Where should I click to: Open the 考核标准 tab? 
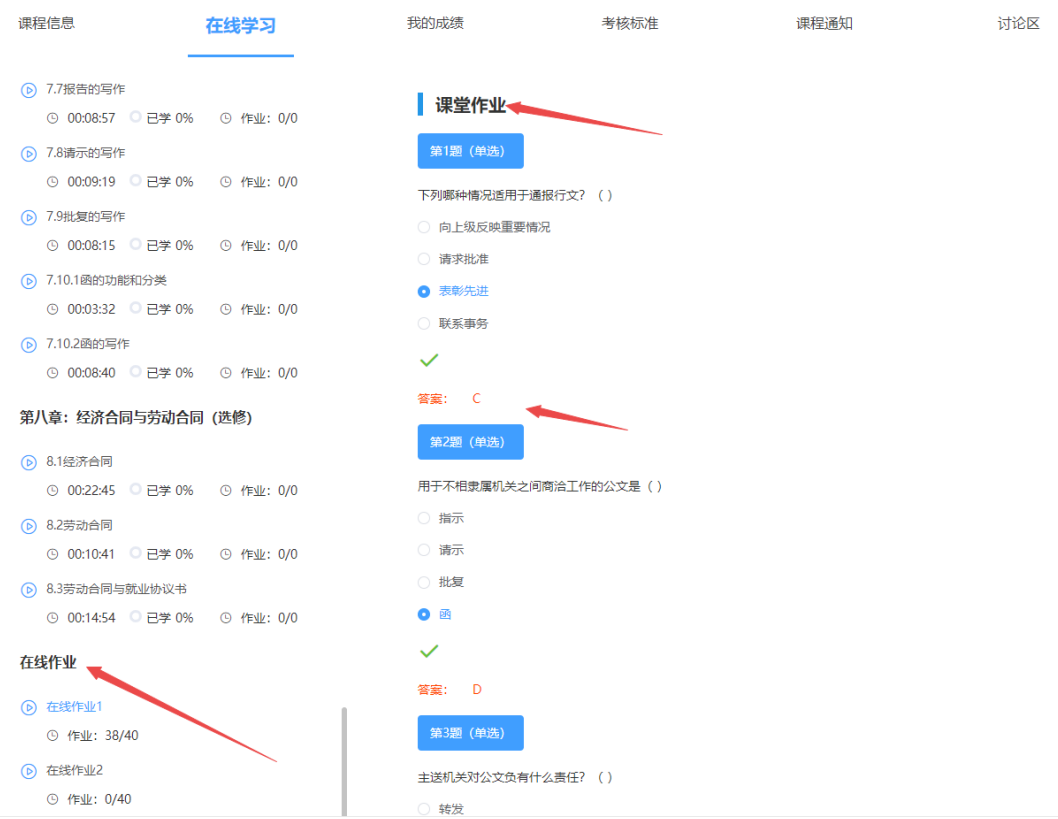coord(630,24)
